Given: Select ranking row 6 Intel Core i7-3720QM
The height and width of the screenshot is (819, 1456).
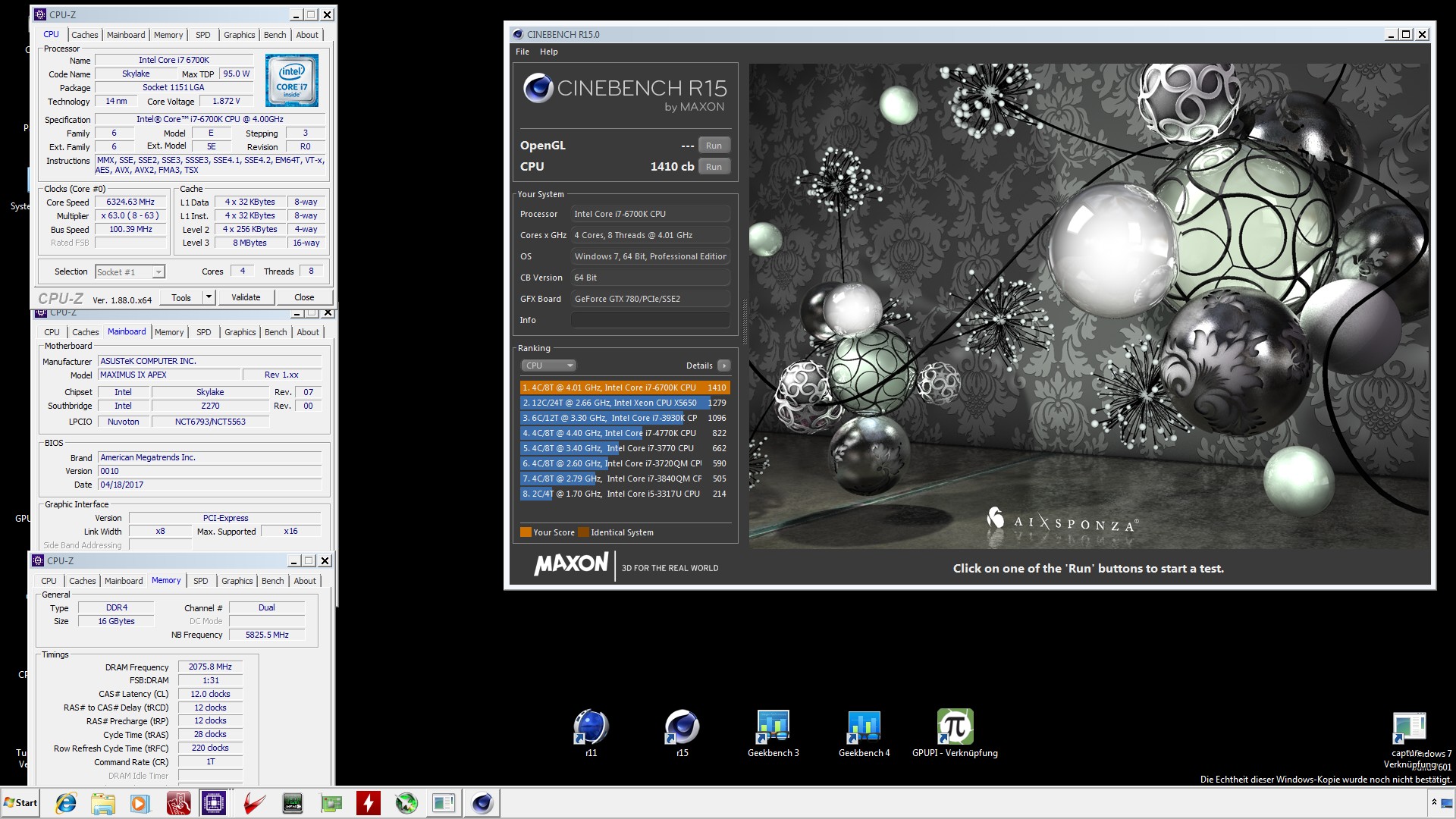Looking at the screenshot, I should [625, 463].
